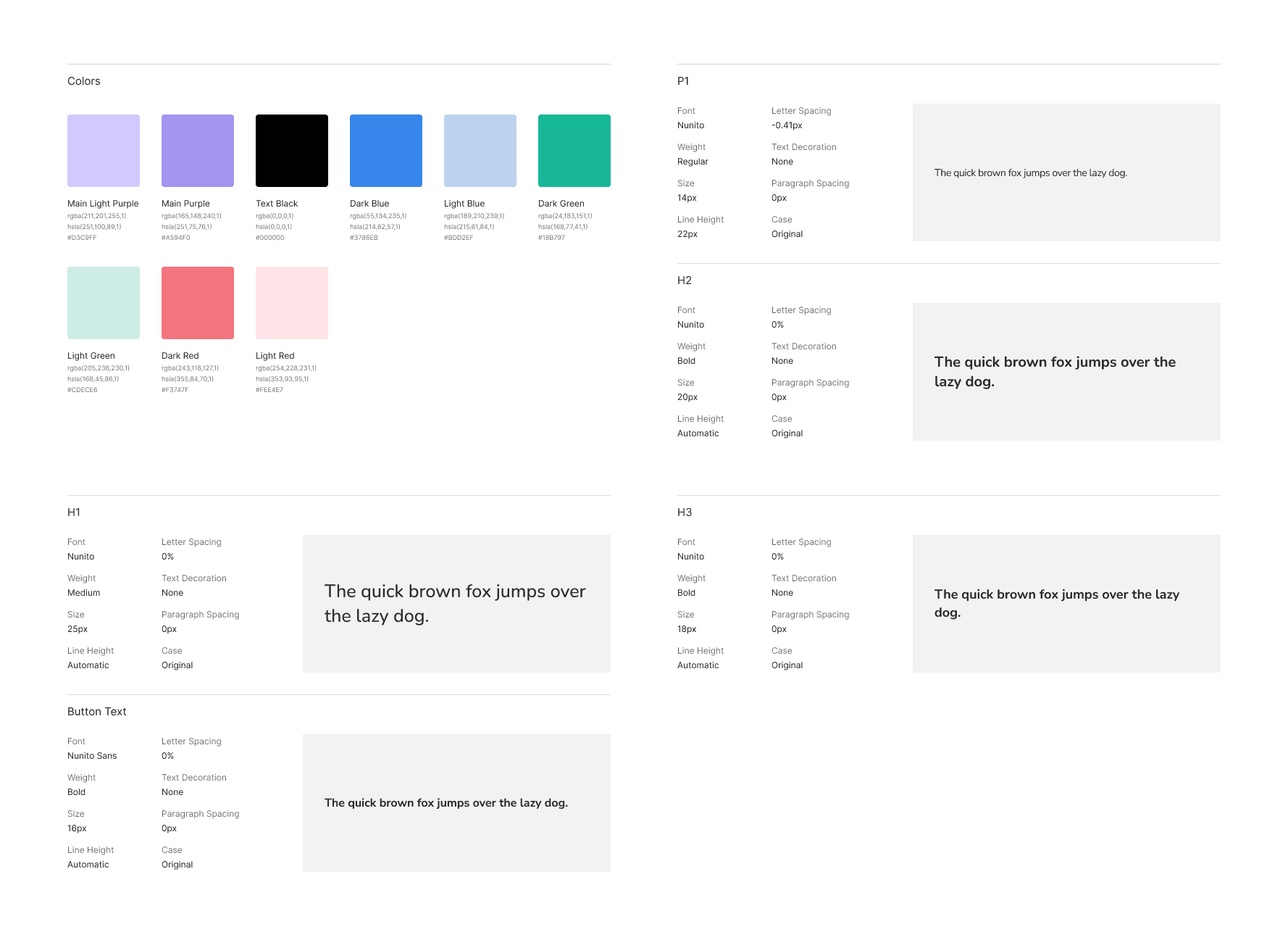1288x932 pixels.
Task: Click the H2 sample sentence preview
Action: (x=1055, y=372)
